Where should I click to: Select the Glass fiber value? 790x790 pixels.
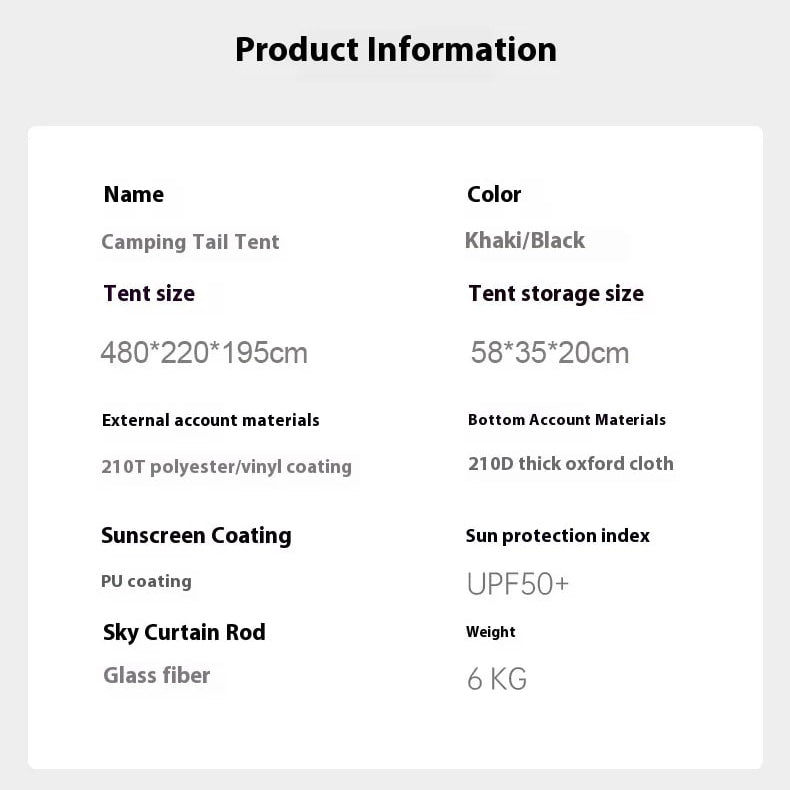(x=157, y=675)
